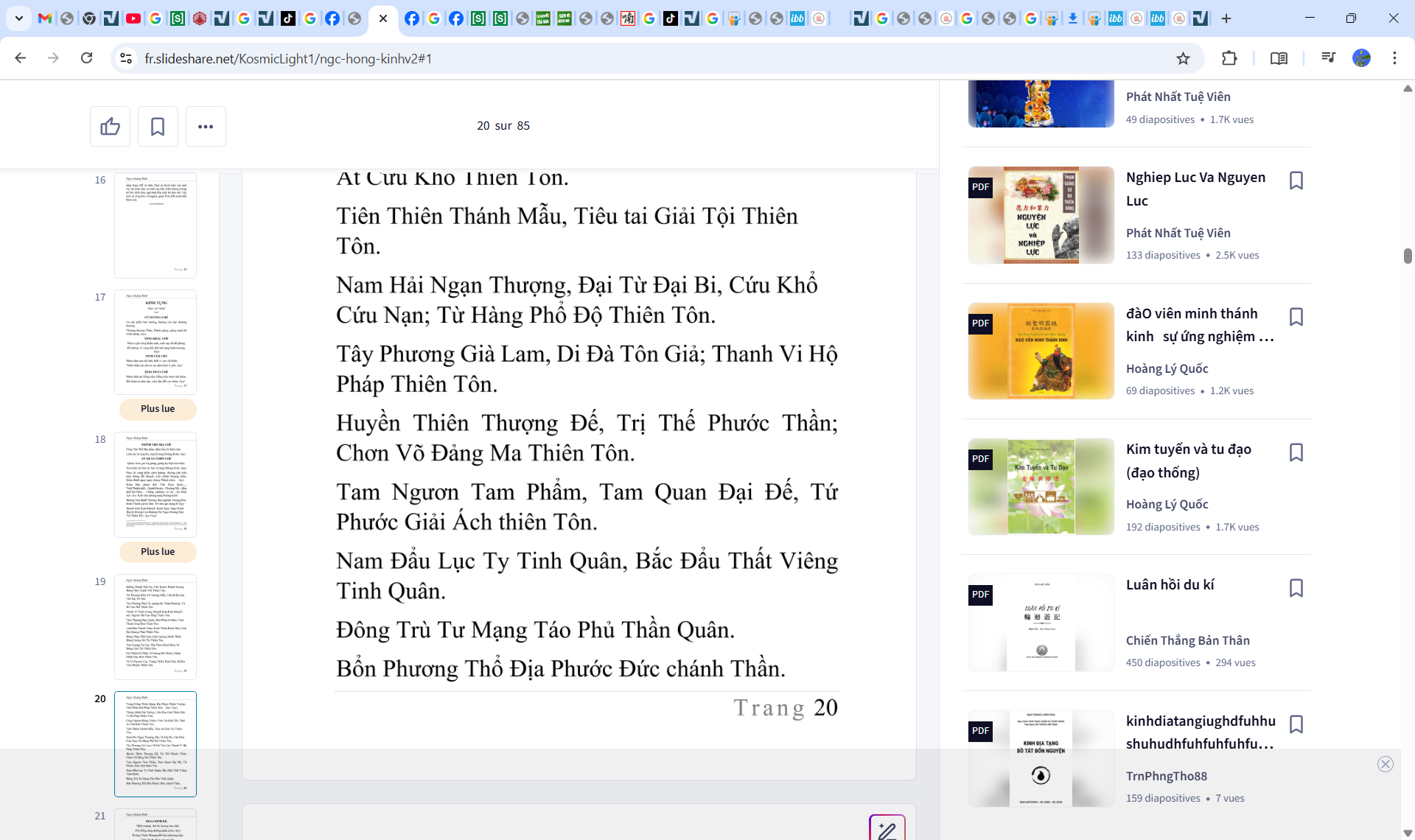The image size is (1415, 840).
Task: Click the edit pencil icon below slide
Action: pos(887,830)
